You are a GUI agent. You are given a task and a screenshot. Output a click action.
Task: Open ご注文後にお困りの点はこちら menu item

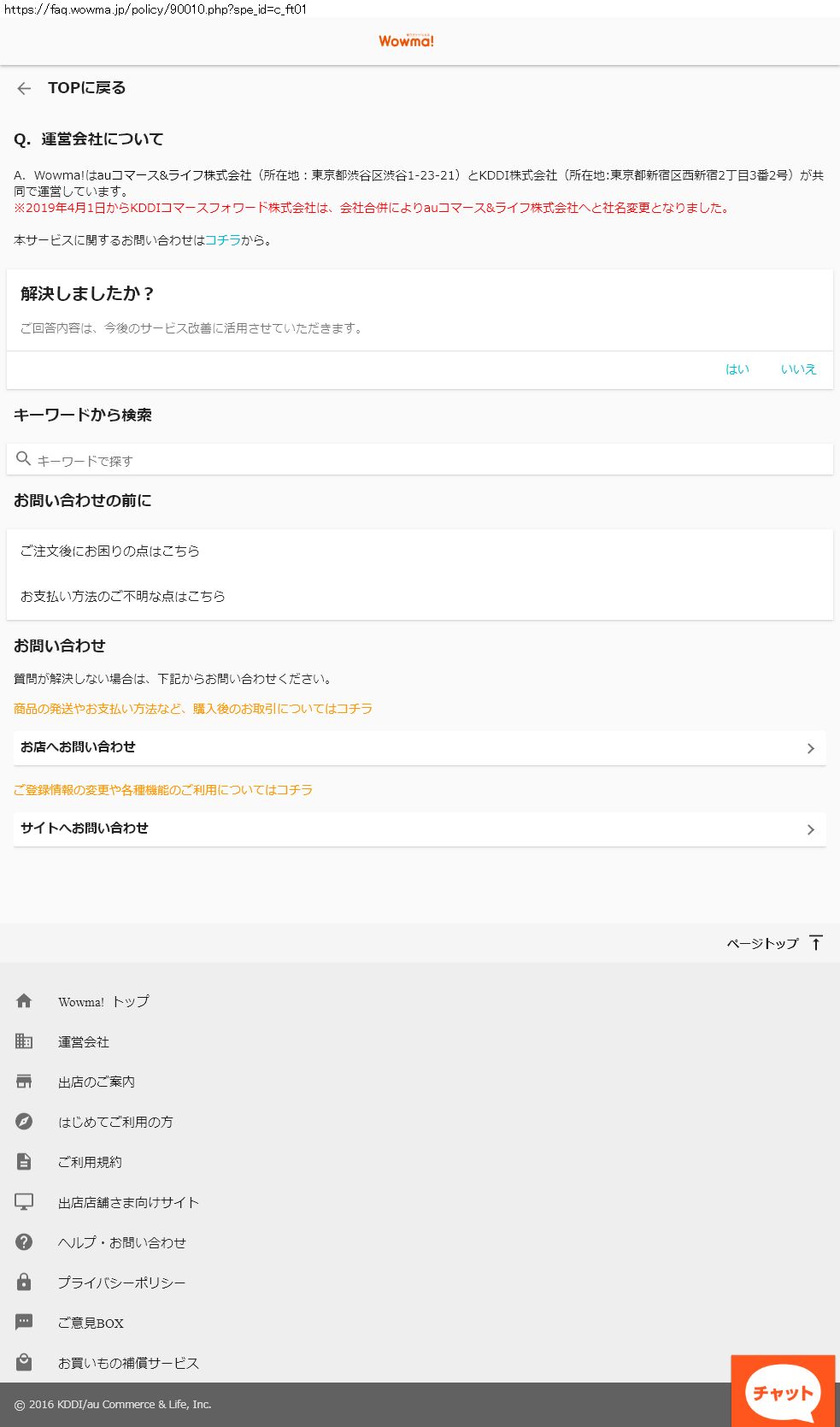[110, 551]
